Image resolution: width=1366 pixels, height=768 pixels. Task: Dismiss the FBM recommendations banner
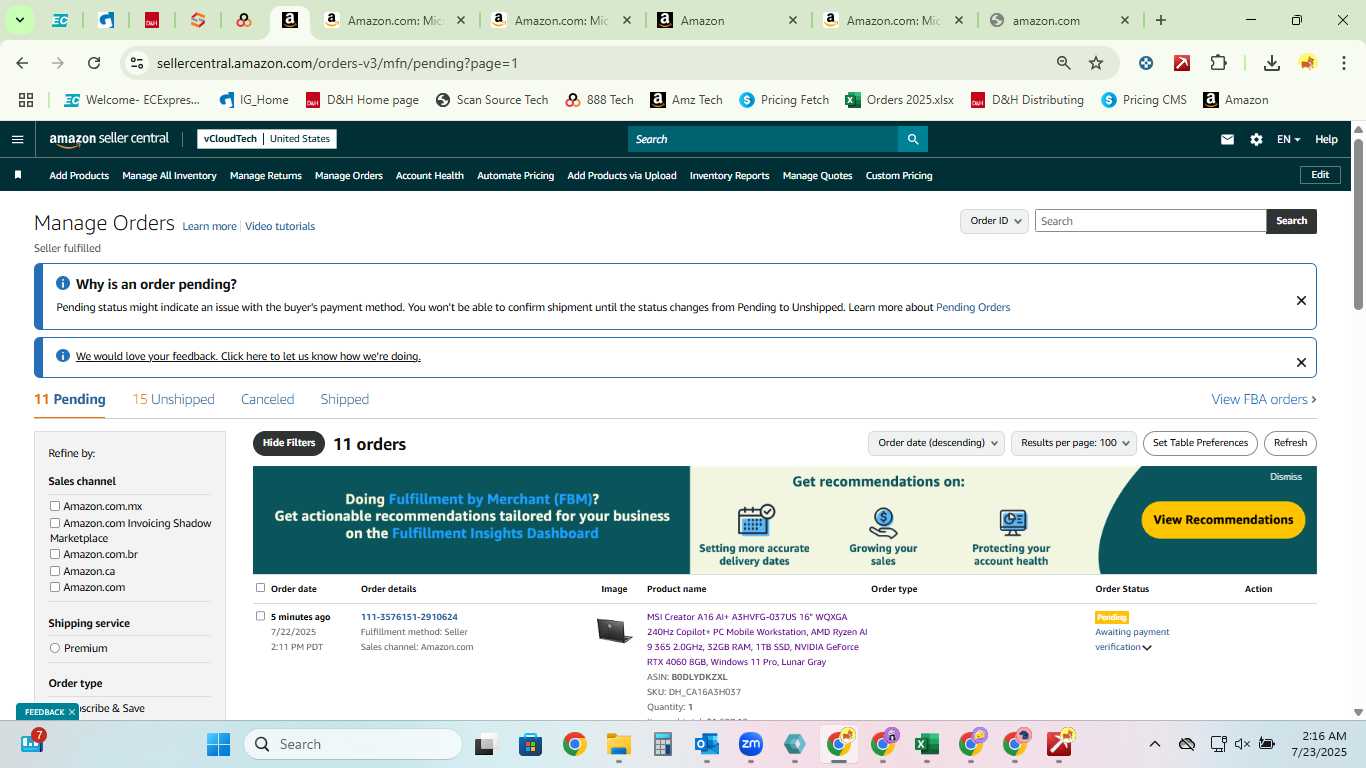pos(1285,477)
